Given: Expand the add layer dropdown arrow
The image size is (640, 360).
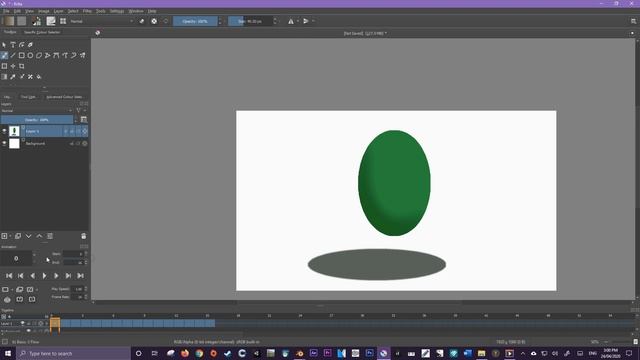Looking at the screenshot, I should click(10, 236).
